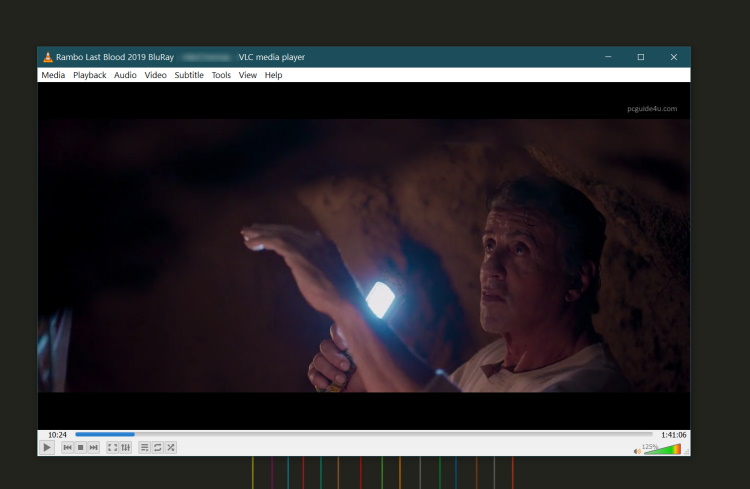Expand the Subtitle menu
Image resolution: width=750 pixels, height=489 pixels.
[x=189, y=75]
